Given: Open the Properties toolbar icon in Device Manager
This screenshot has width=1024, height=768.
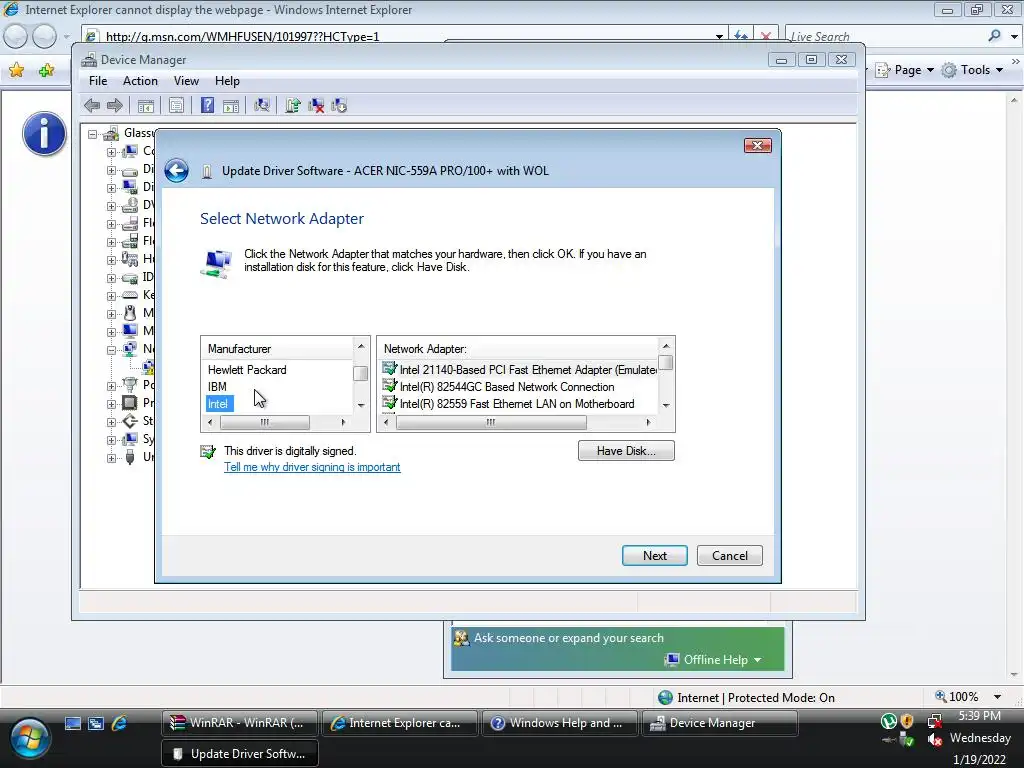Looking at the screenshot, I should coord(176,106).
